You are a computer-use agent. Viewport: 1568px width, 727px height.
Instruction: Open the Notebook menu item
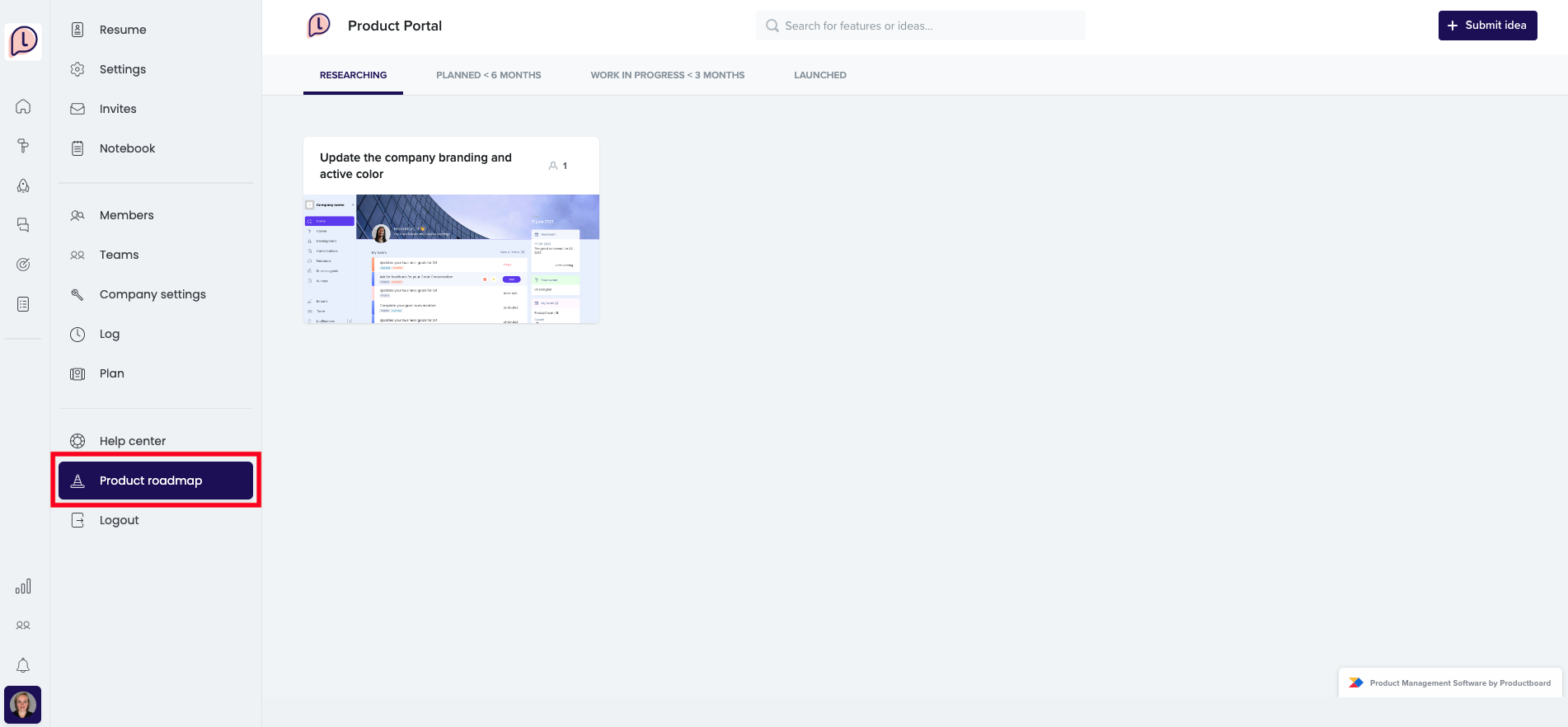click(x=127, y=148)
